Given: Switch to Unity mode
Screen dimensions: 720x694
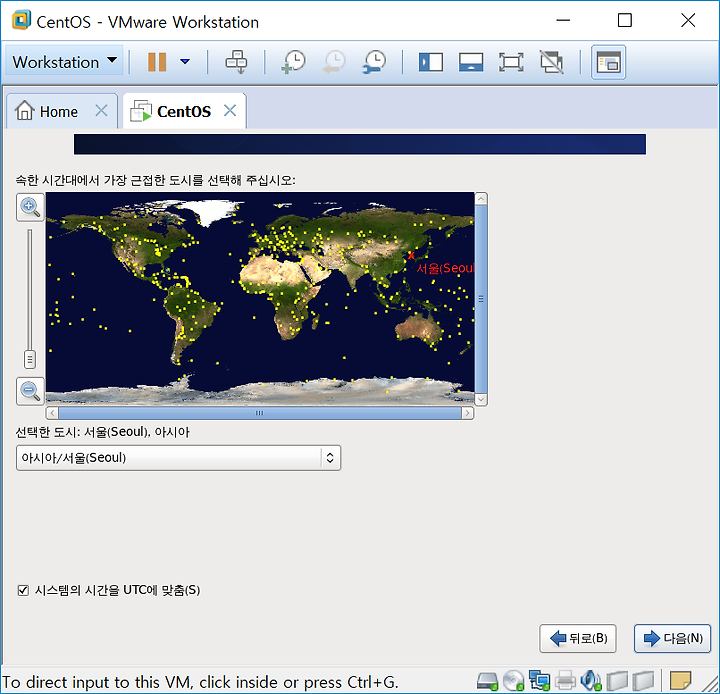Looking at the screenshot, I should coord(551,62).
